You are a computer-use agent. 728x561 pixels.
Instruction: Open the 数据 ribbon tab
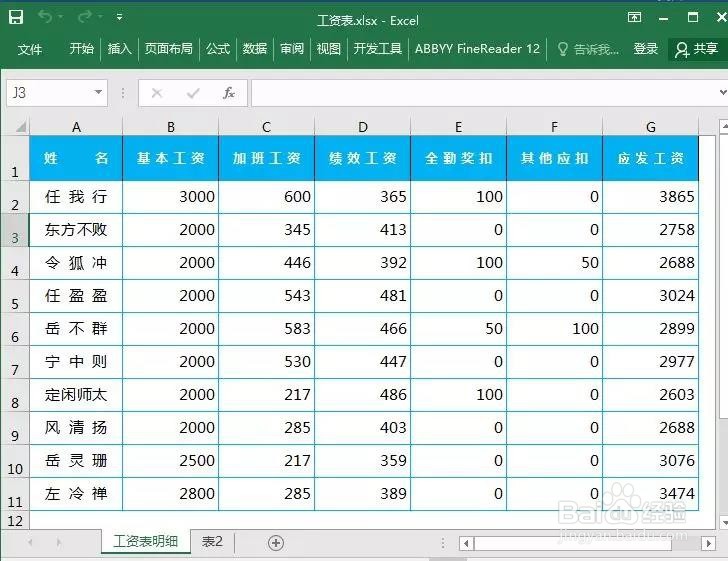254,49
